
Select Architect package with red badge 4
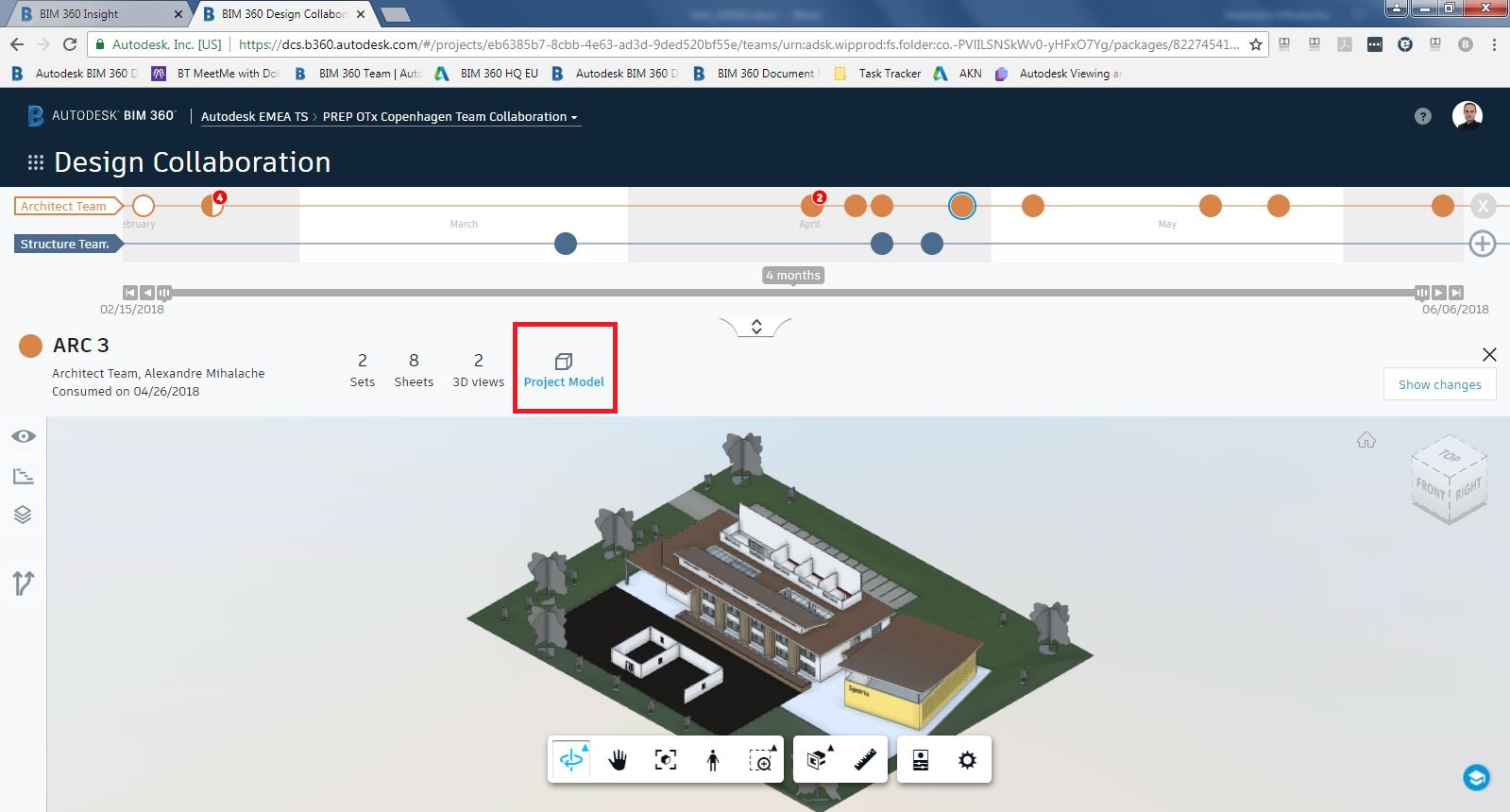212,206
